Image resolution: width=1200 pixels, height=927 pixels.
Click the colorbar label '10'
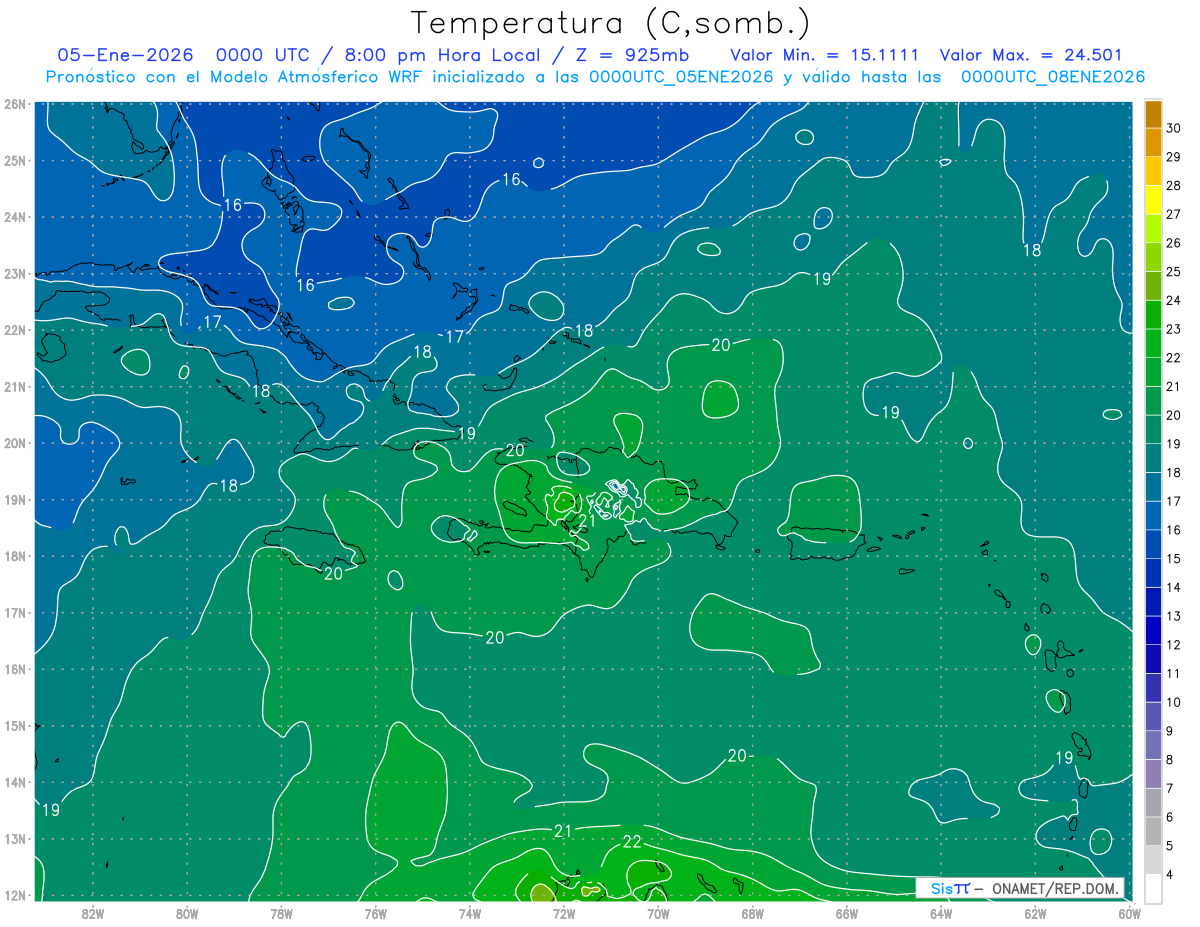(x=1173, y=702)
